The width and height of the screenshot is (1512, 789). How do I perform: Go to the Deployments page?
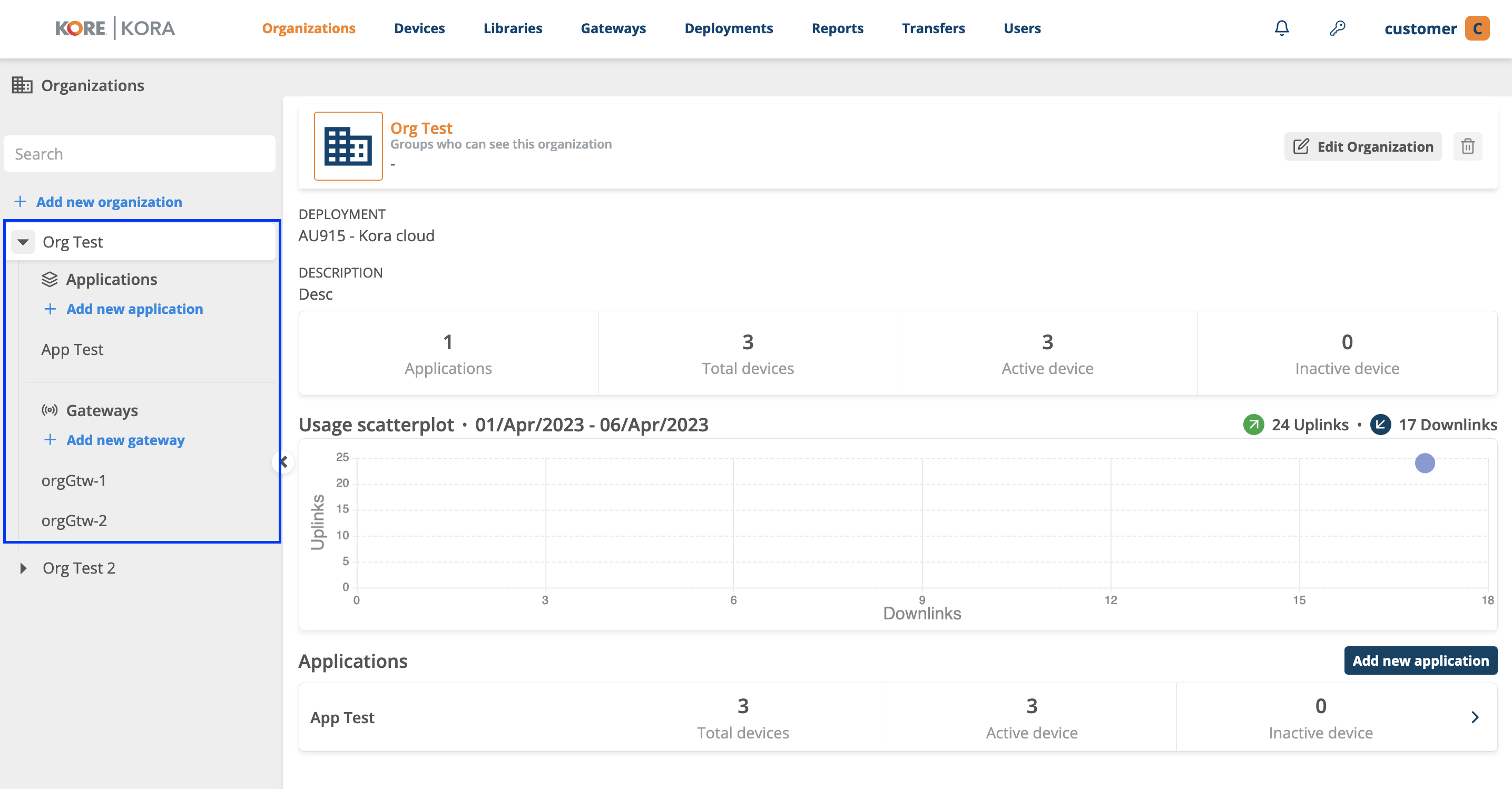pos(729,27)
